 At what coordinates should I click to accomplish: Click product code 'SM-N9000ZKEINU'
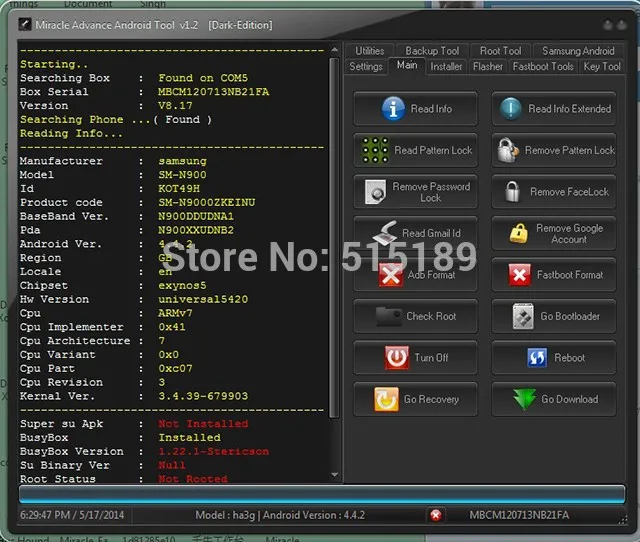click(x=207, y=202)
